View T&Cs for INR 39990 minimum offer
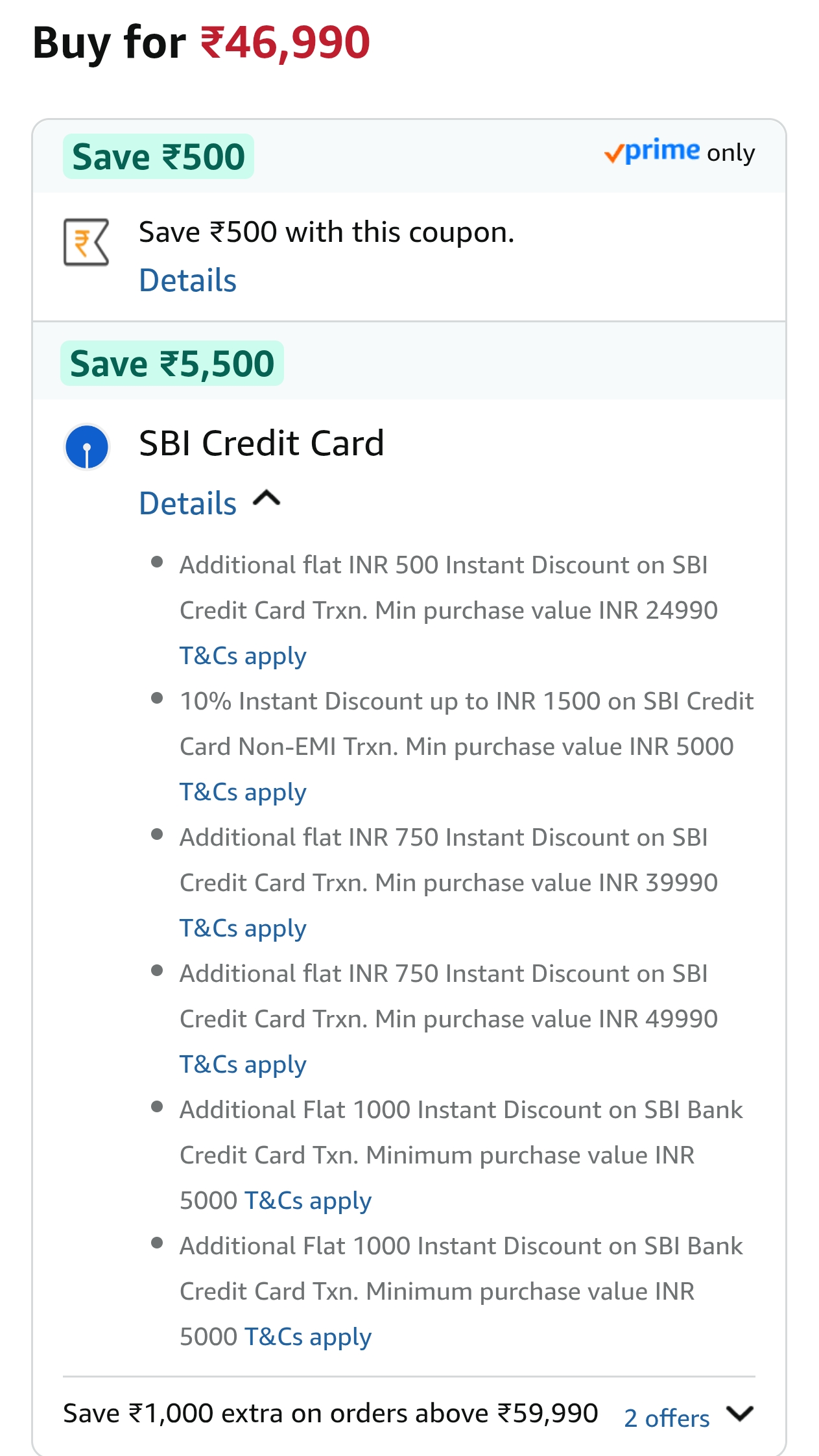The image size is (819, 1456). click(243, 928)
